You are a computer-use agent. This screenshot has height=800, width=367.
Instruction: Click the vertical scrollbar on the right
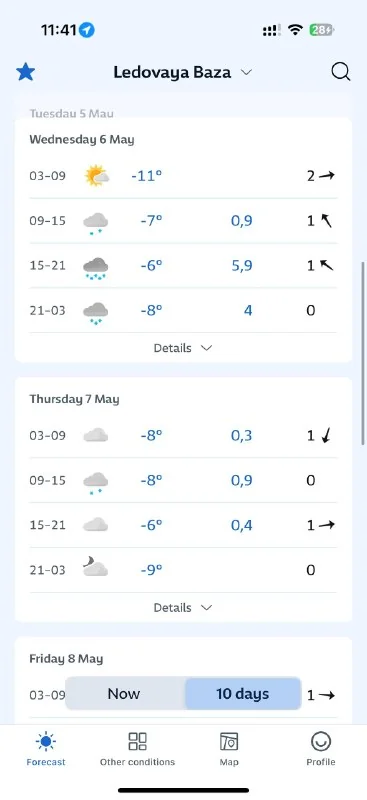(363, 353)
